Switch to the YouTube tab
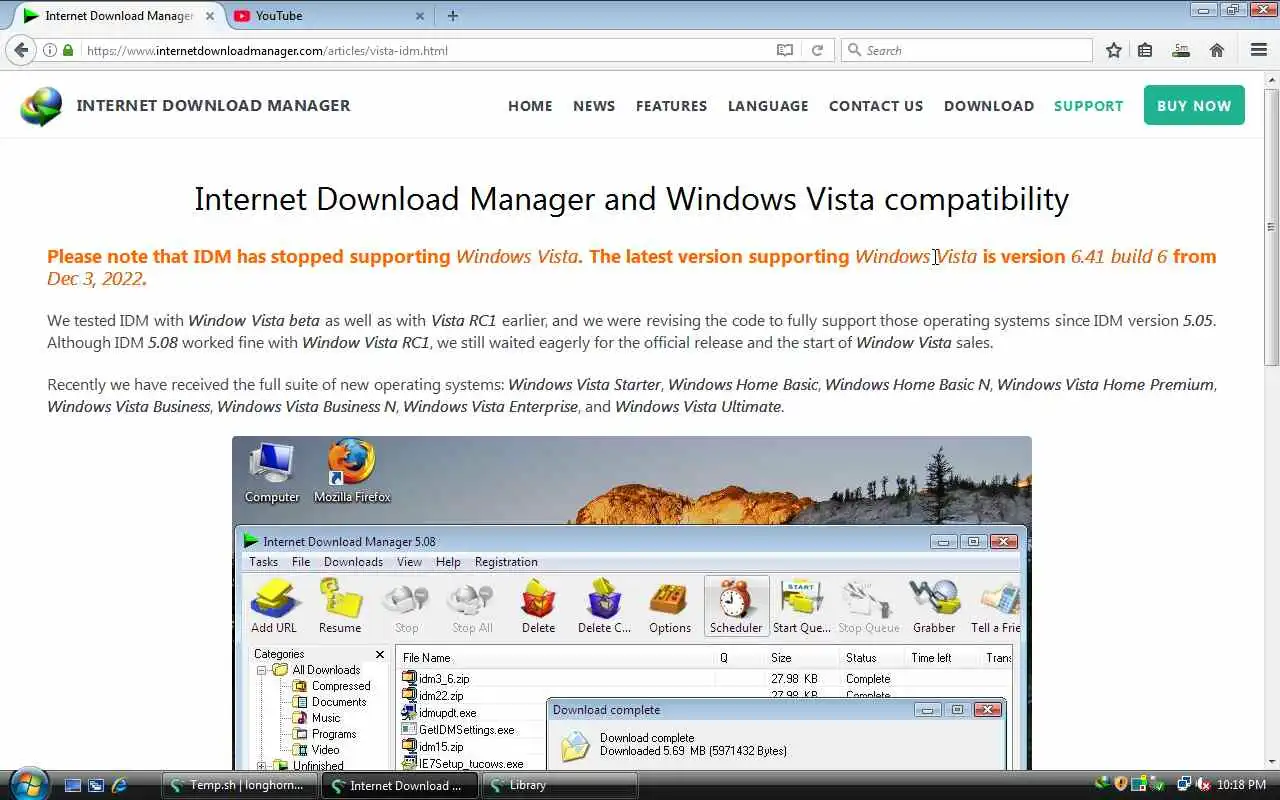1280x800 pixels. point(328,16)
